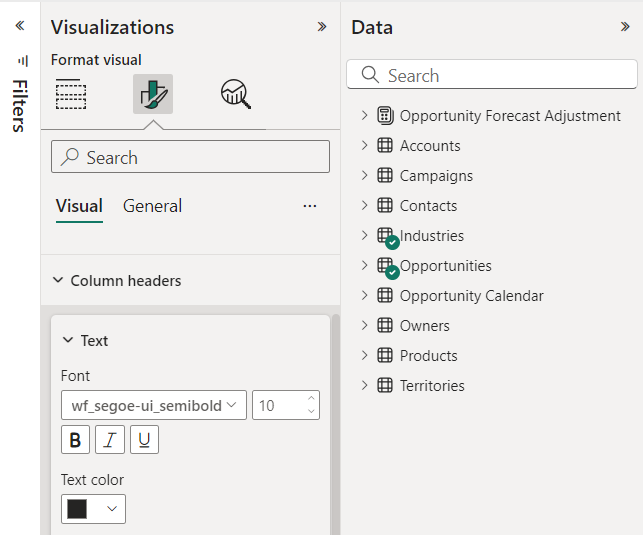The width and height of the screenshot is (643, 535).
Task: Open the font family dropdown
Action: 153,405
